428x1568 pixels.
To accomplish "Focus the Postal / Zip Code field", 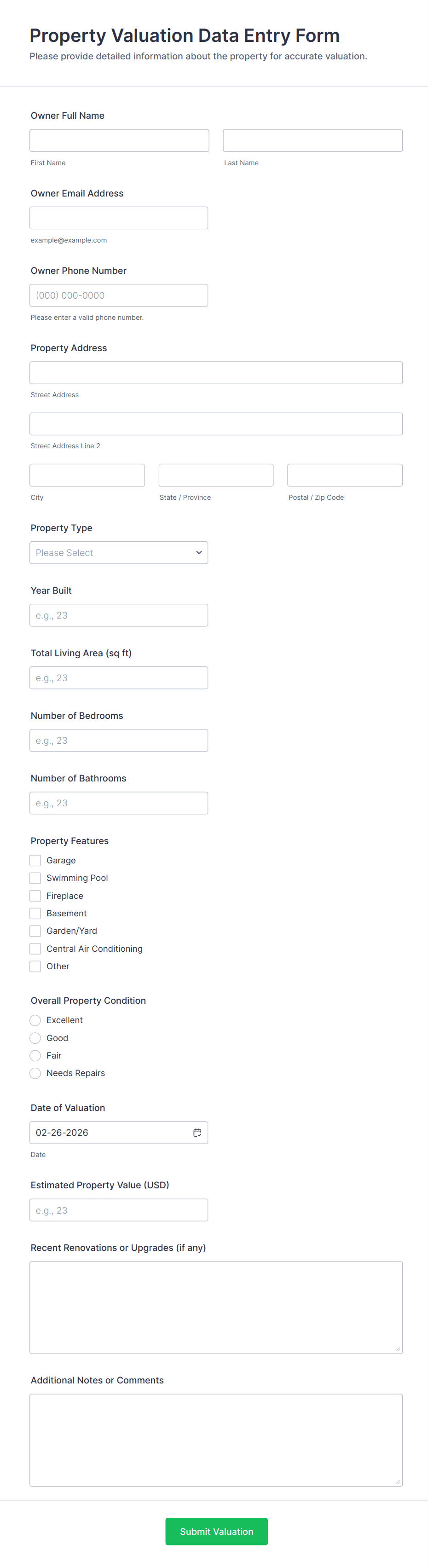I will click(x=345, y=475).
